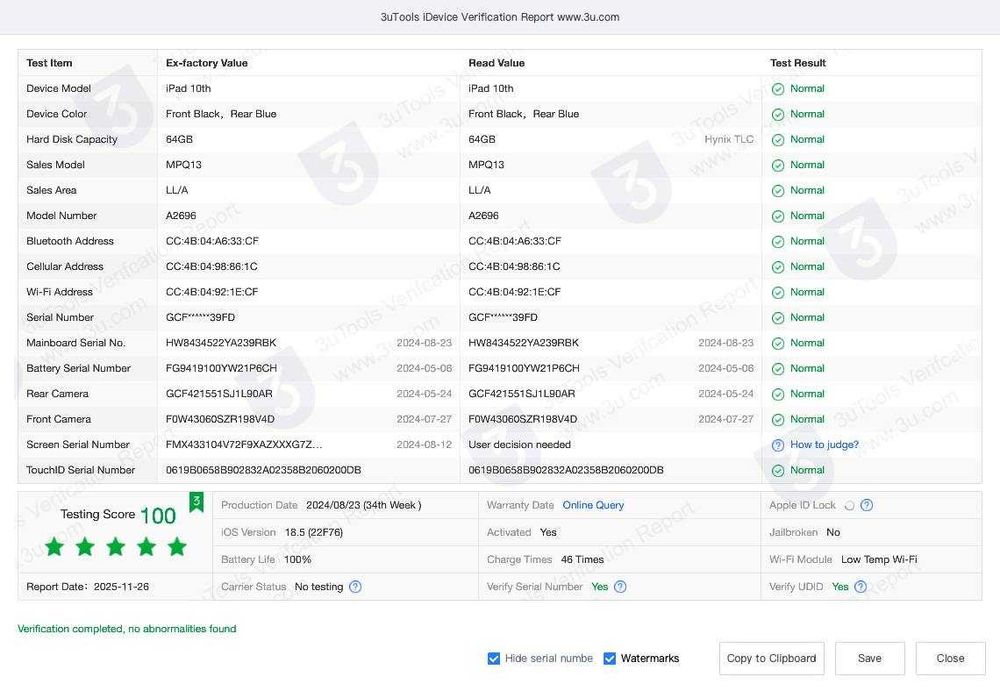Click the Apple ID Lock loading spinner
The height and width of the screenshot is (689, 1000).
(x=849, y=506)
